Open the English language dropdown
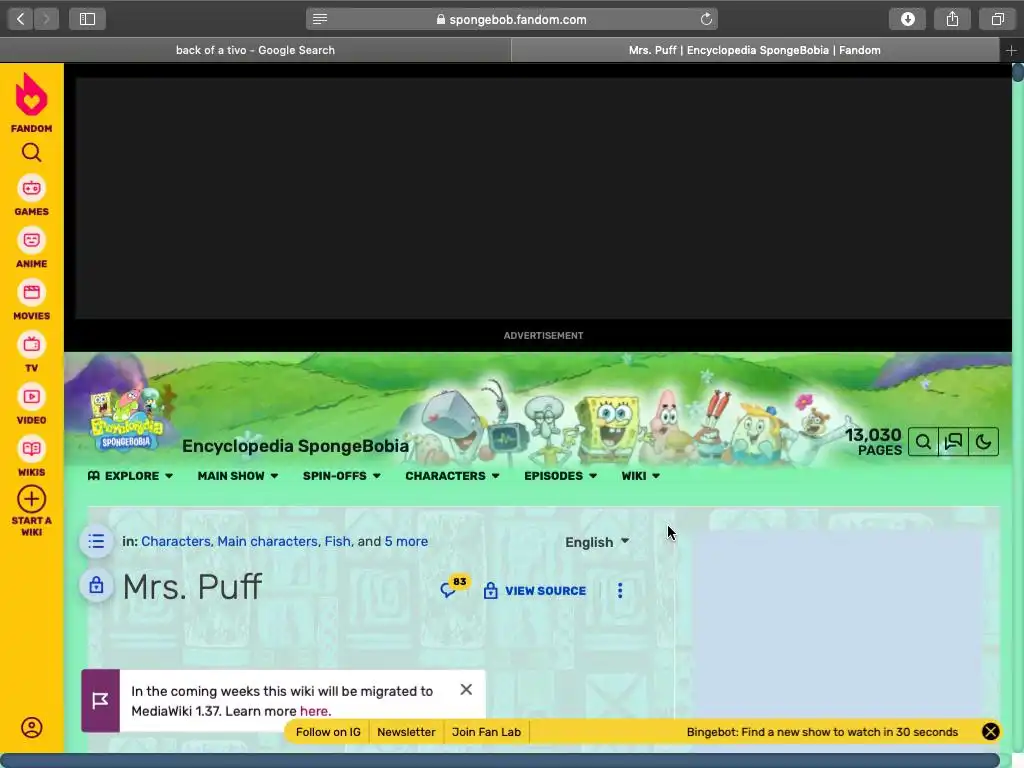1024x768 pixels. (x=597, y=542)
